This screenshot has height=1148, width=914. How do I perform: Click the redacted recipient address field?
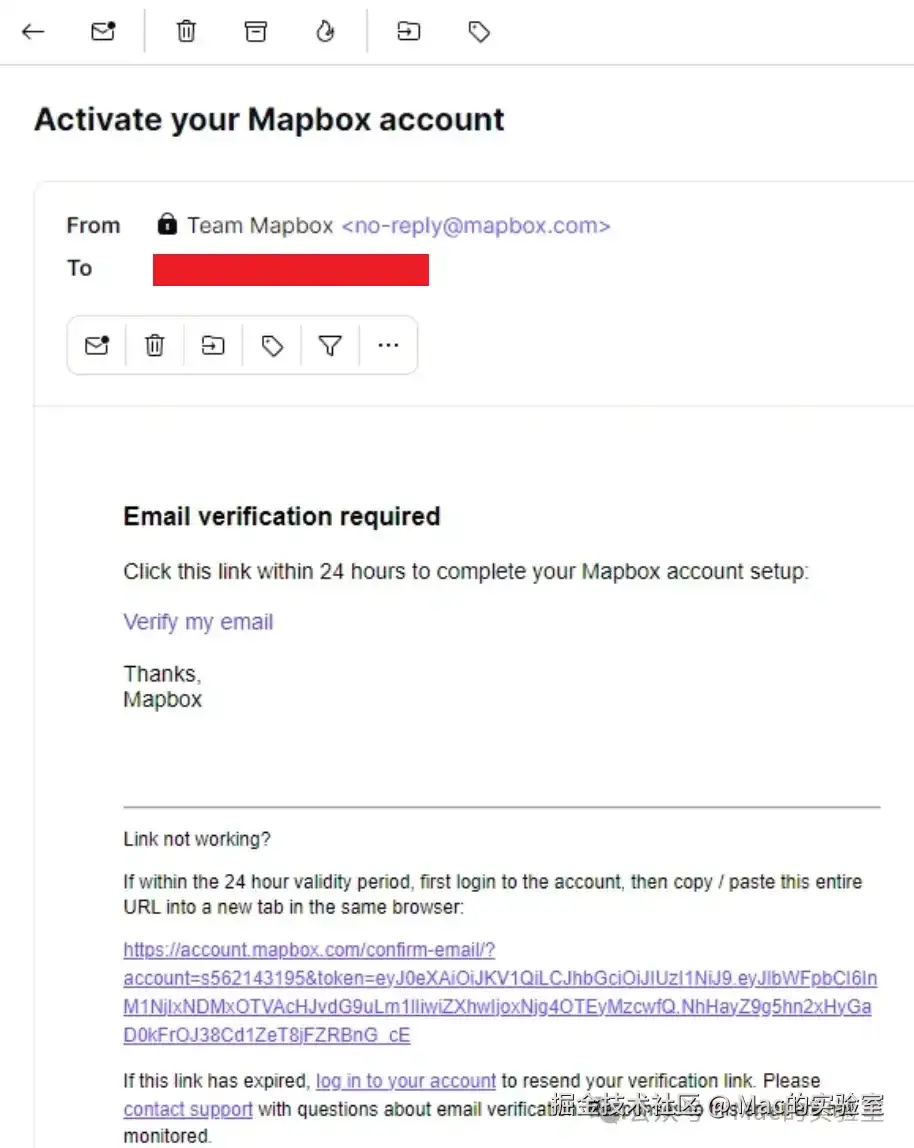(x=290, y=270)
